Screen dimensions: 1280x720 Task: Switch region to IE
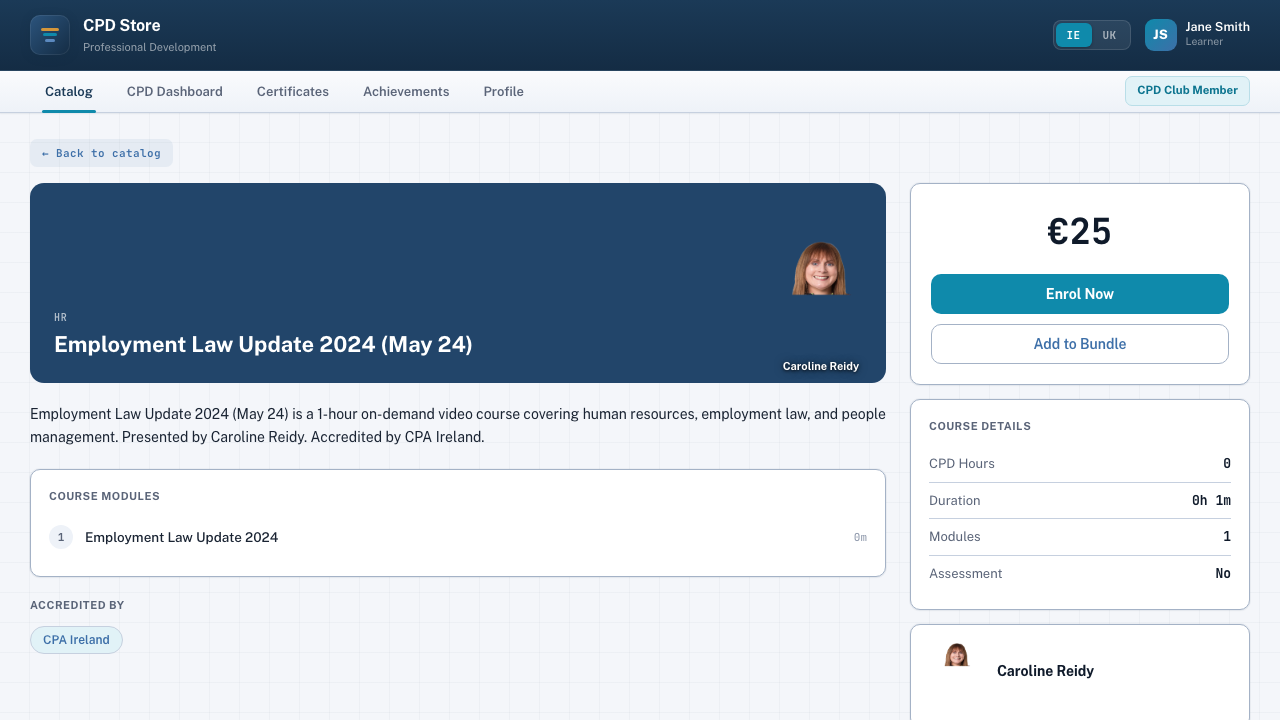click(1074, 35)
